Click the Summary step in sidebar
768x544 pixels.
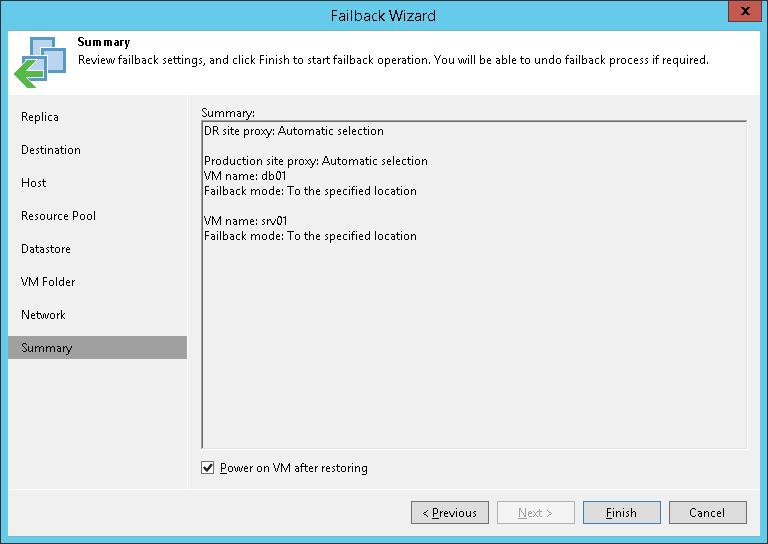point(47,348)
